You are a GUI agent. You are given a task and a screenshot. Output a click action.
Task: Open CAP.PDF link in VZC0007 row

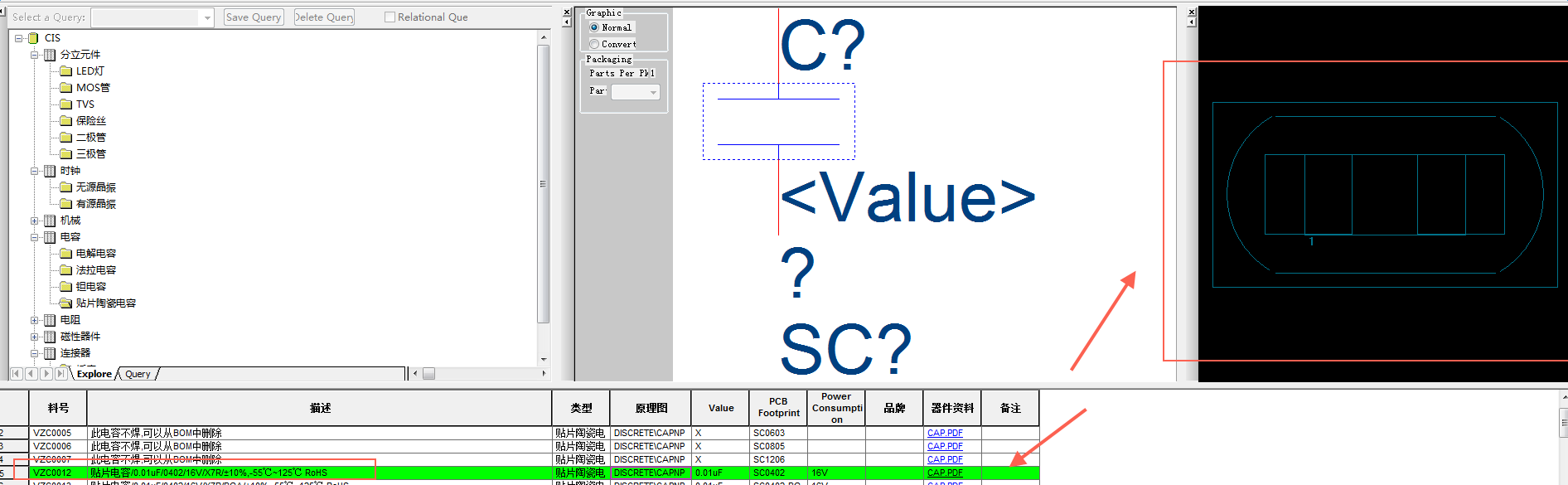[x=945, y=459]
